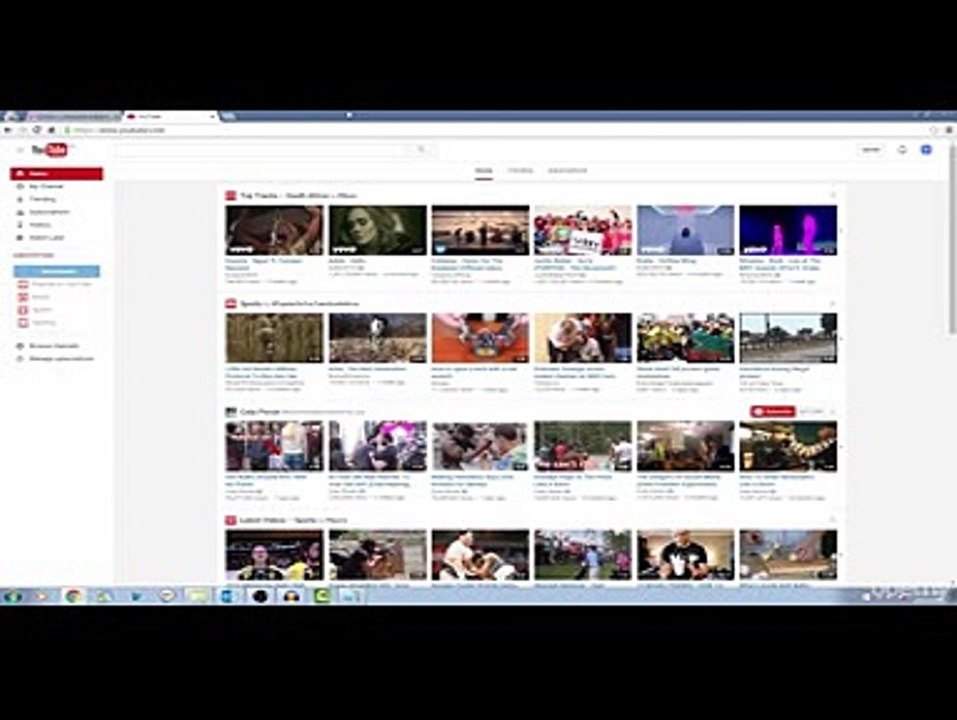Go back with browser back arrow
Viewport: 957px width, 720px height.
point(8,130)
